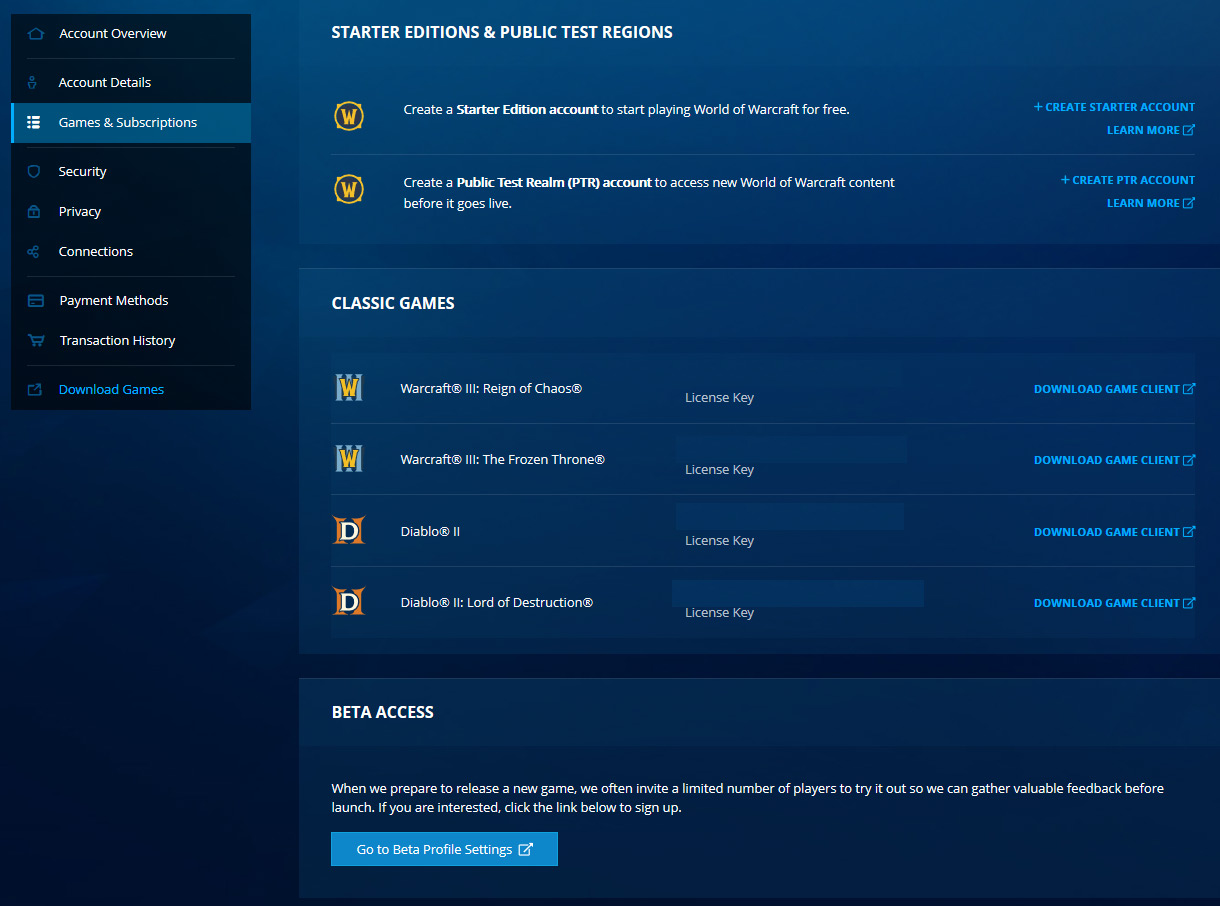Download game client for The Frozen Throne
This screenshot has height=906, width=1220.
1114,460
